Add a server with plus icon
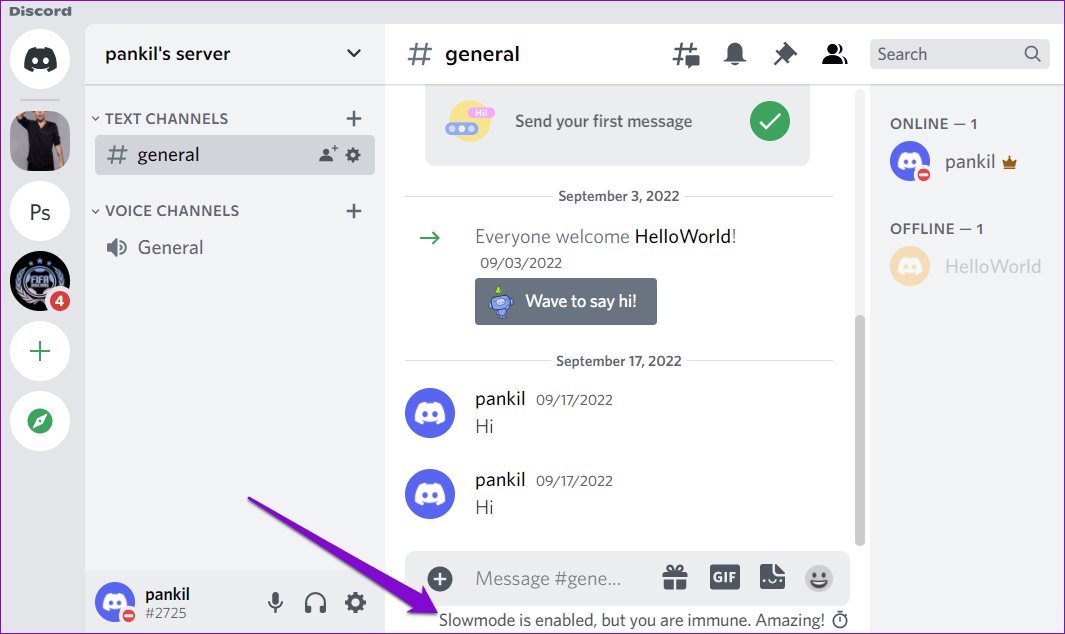 click(40, 351)
